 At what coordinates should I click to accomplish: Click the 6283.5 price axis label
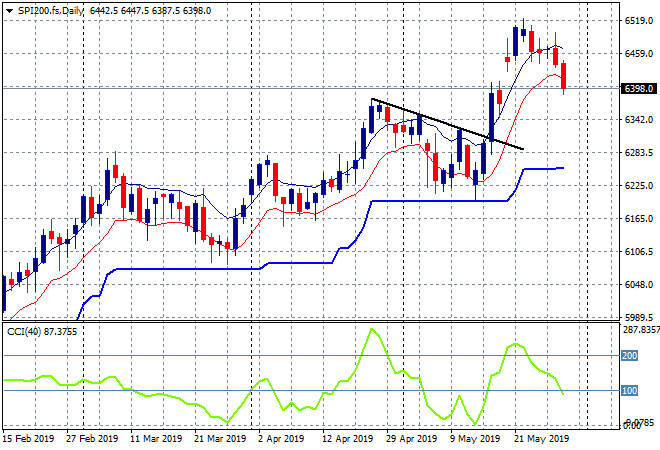pyautogui.click(x=639, y=153)
